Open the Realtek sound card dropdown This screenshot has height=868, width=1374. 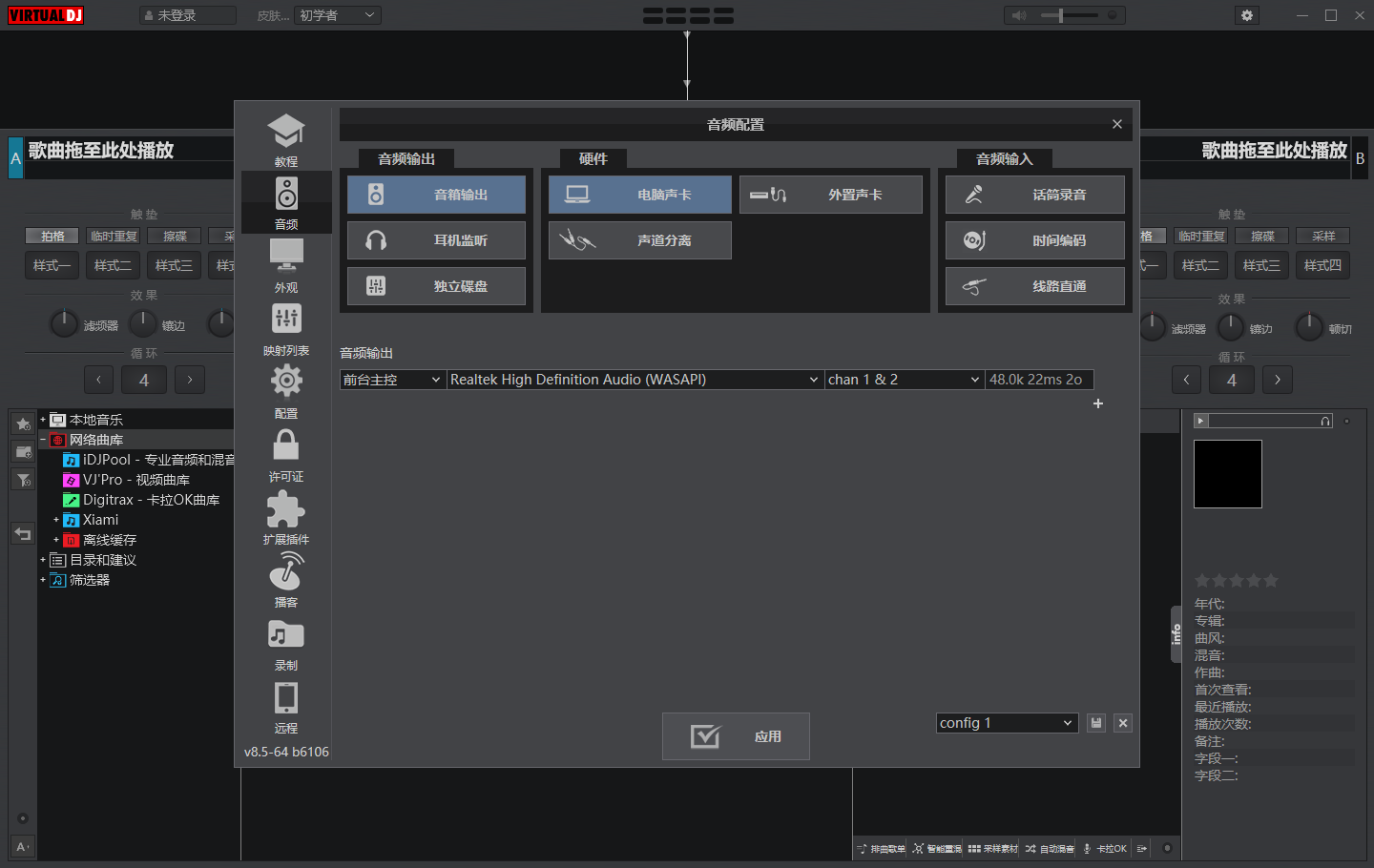(x=635, y=380)
